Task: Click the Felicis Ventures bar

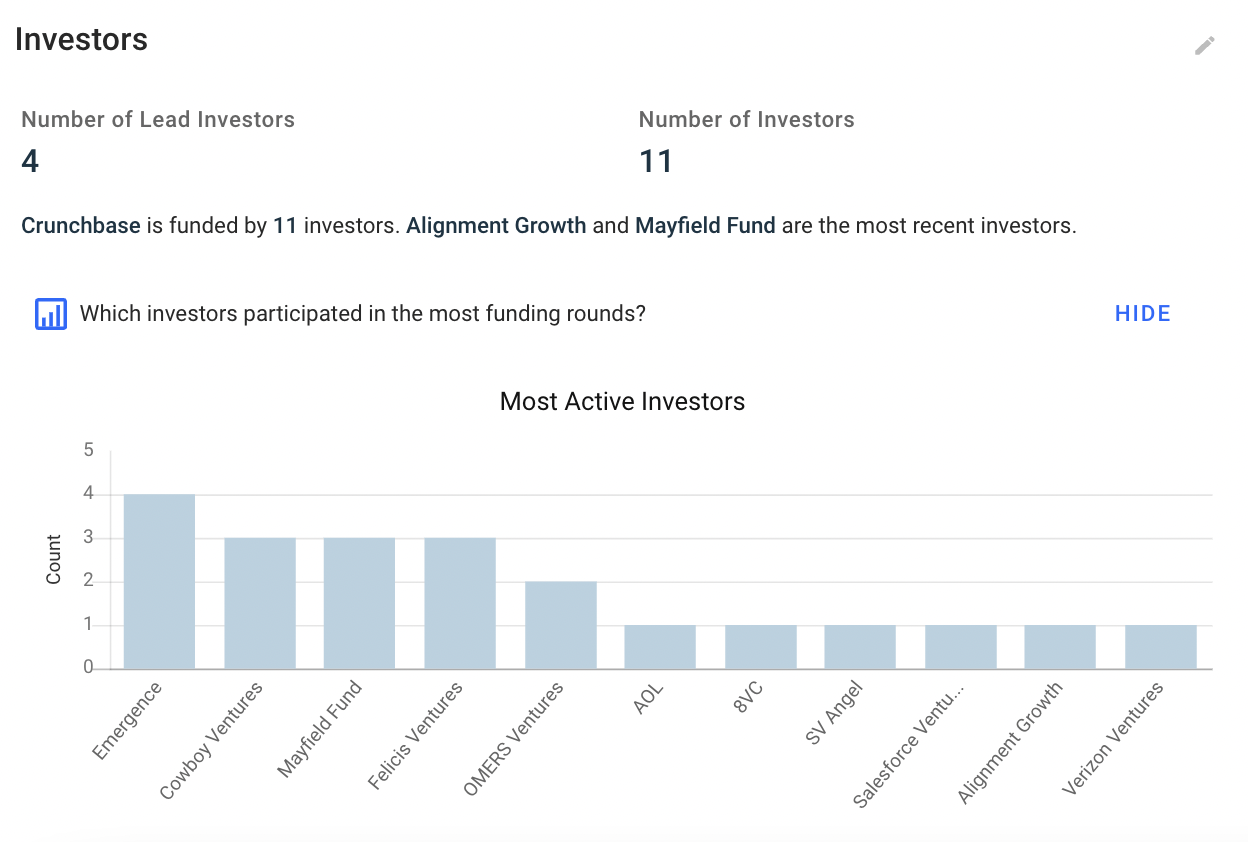Action: click(459, 603)
